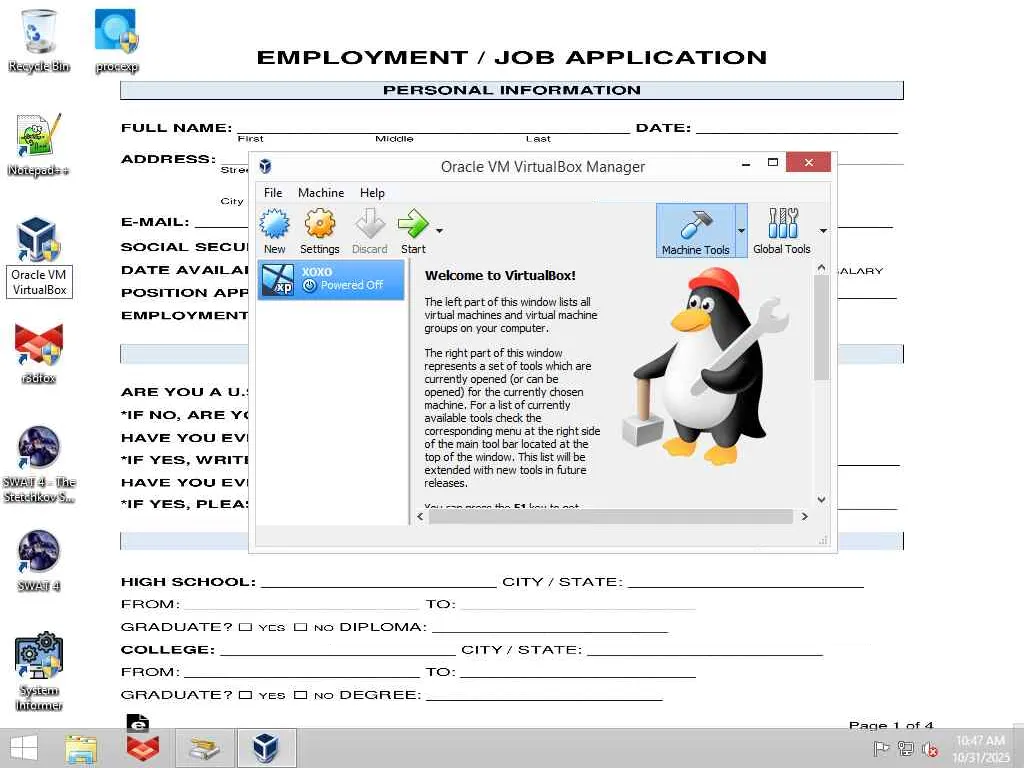Click VirtualBox title bar cube icon
This screenshot has height=768, width=1024.
point(265,166)
